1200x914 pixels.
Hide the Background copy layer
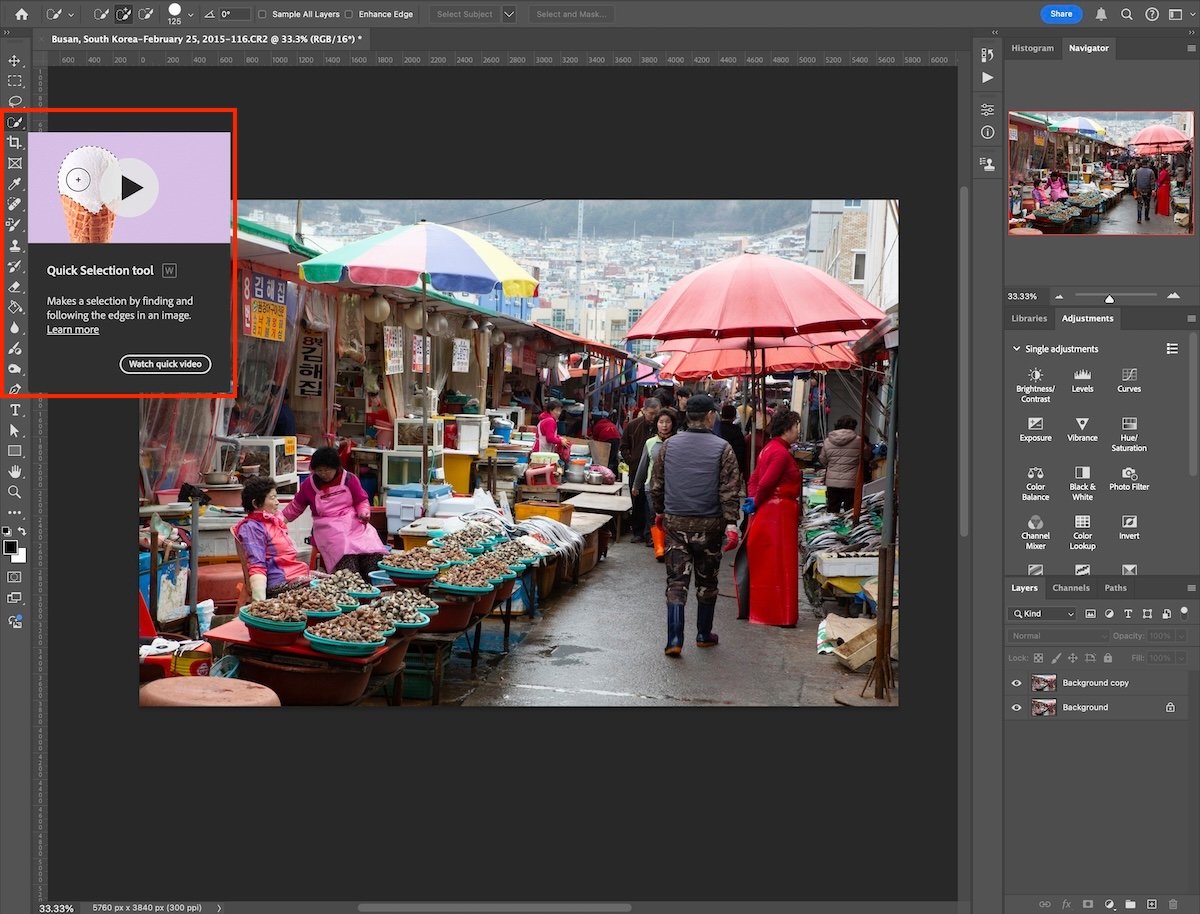[x=1016, y=682]
